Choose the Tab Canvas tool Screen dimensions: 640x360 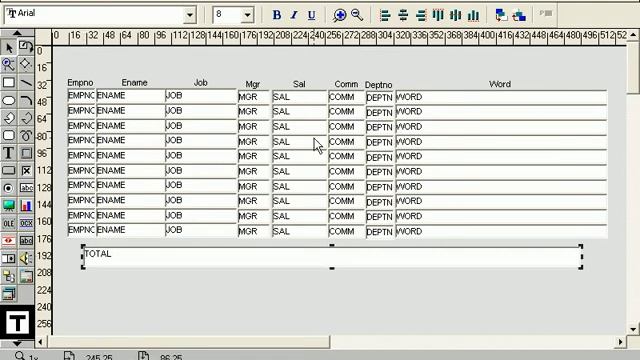(x=26, y=276)
